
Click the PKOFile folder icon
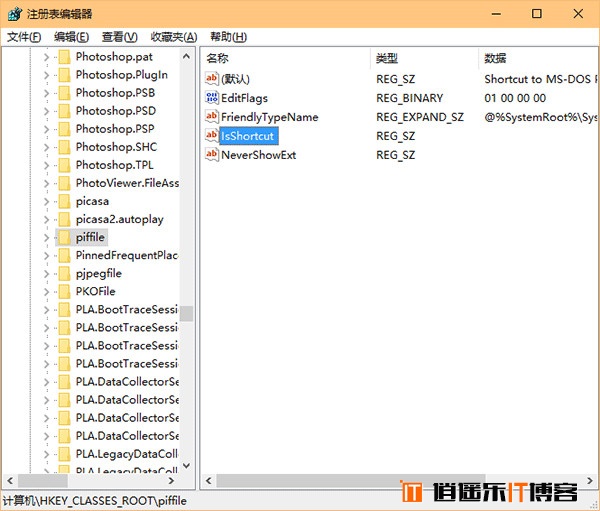64,291
